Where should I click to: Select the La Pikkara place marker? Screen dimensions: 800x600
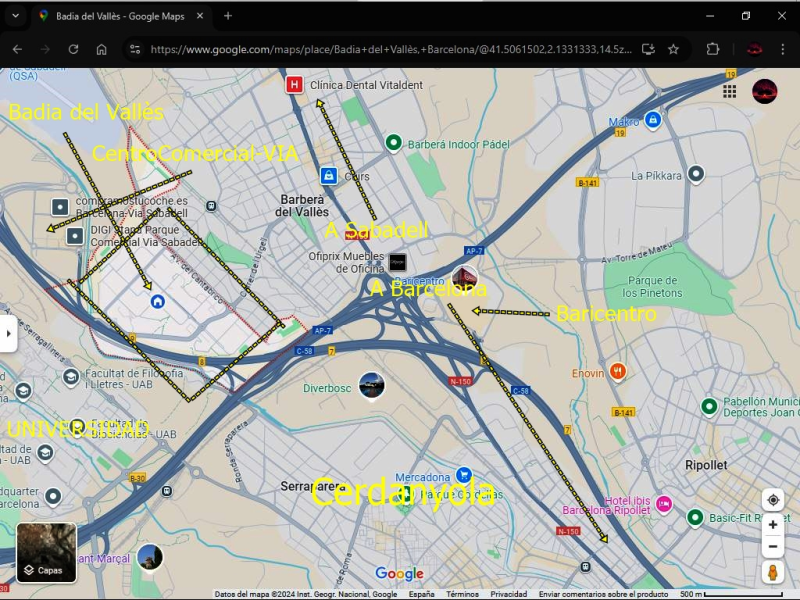[696, 174]
